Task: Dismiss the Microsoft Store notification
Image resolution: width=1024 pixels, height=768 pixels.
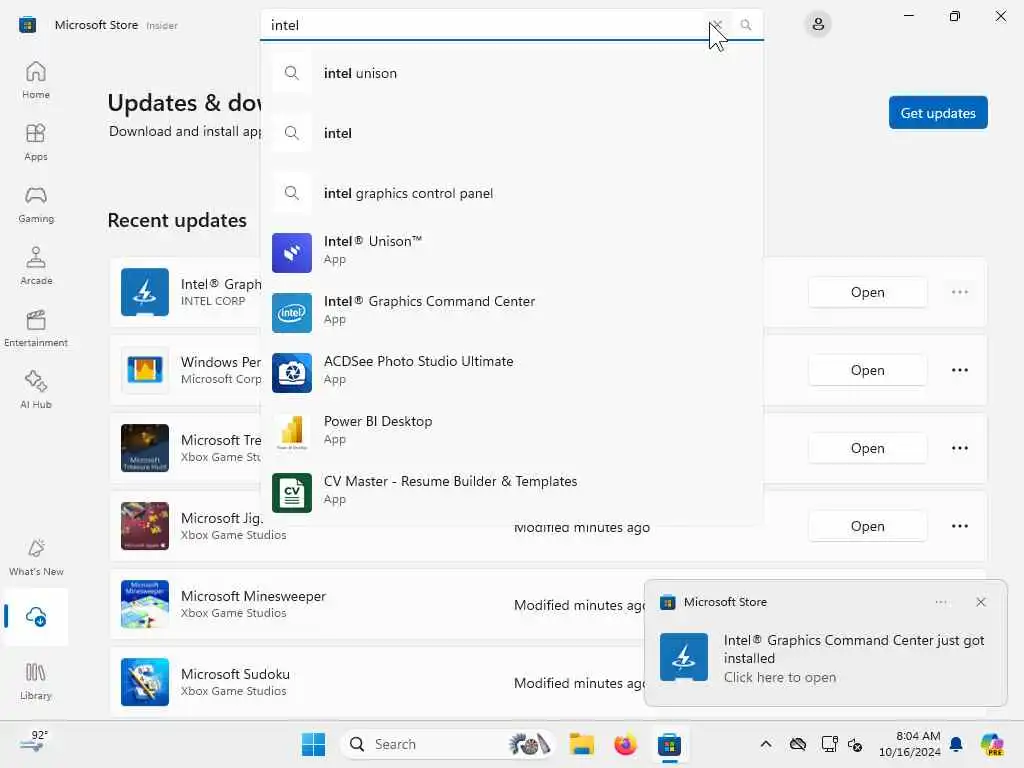Action: pos(980,602)
